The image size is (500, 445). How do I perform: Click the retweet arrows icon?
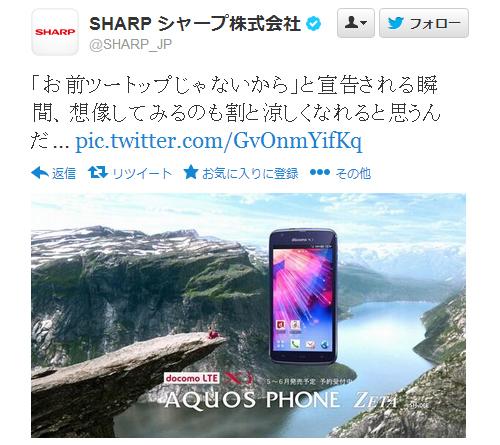pos(98,173)
